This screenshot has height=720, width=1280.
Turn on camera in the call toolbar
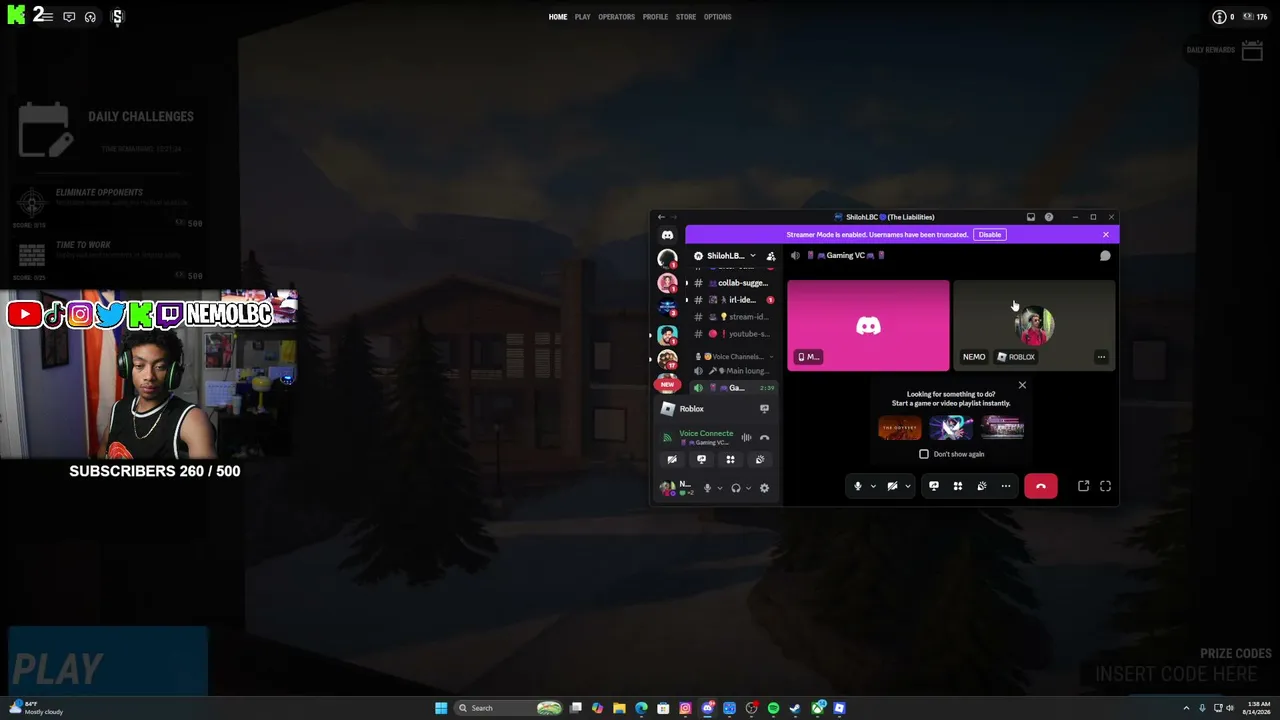click(892, 486)
